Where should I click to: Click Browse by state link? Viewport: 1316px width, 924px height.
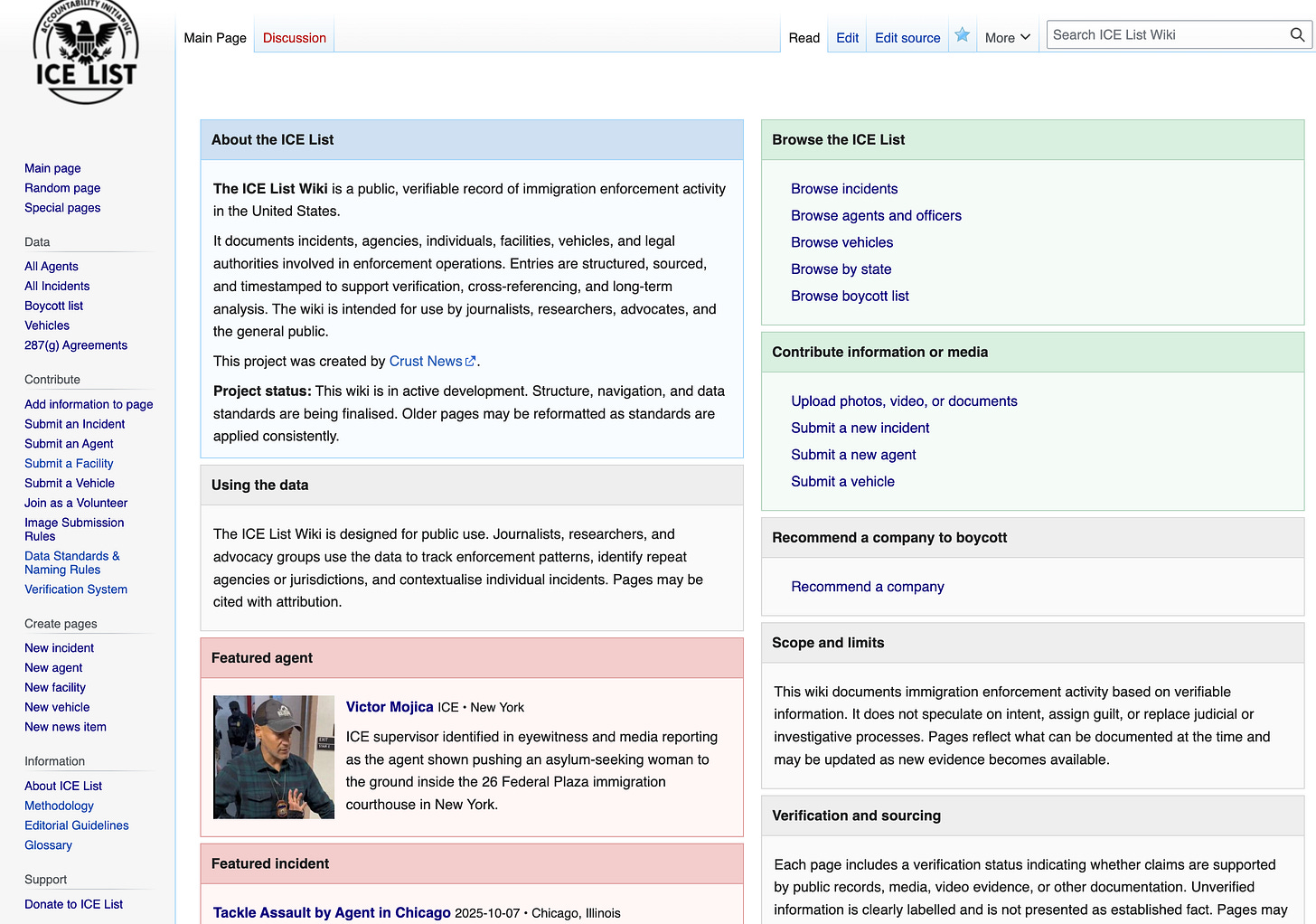(x=841, y=269)
